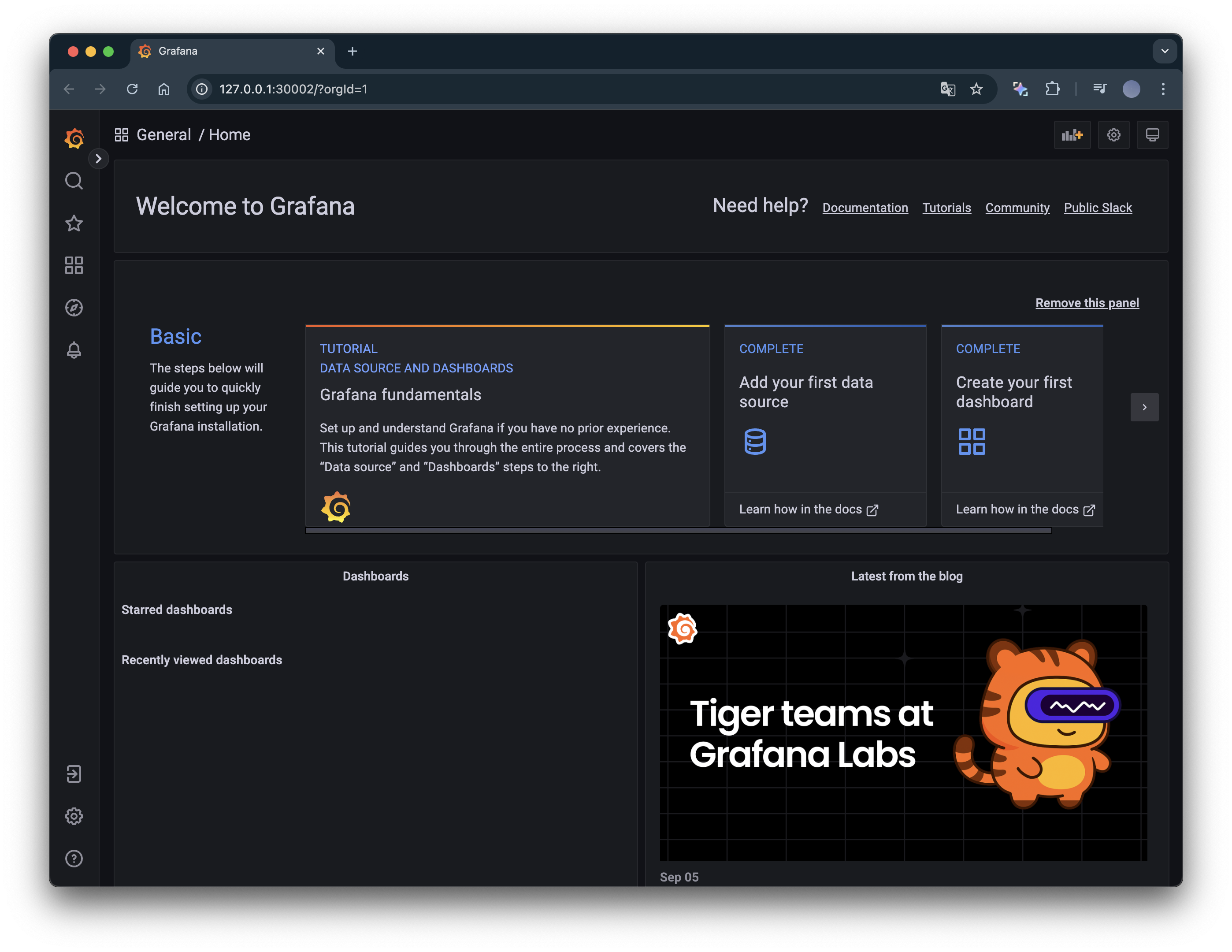Screen dimensions: 1232x952
Task: Open the Help question mark icon
Action: click(74, 858)
